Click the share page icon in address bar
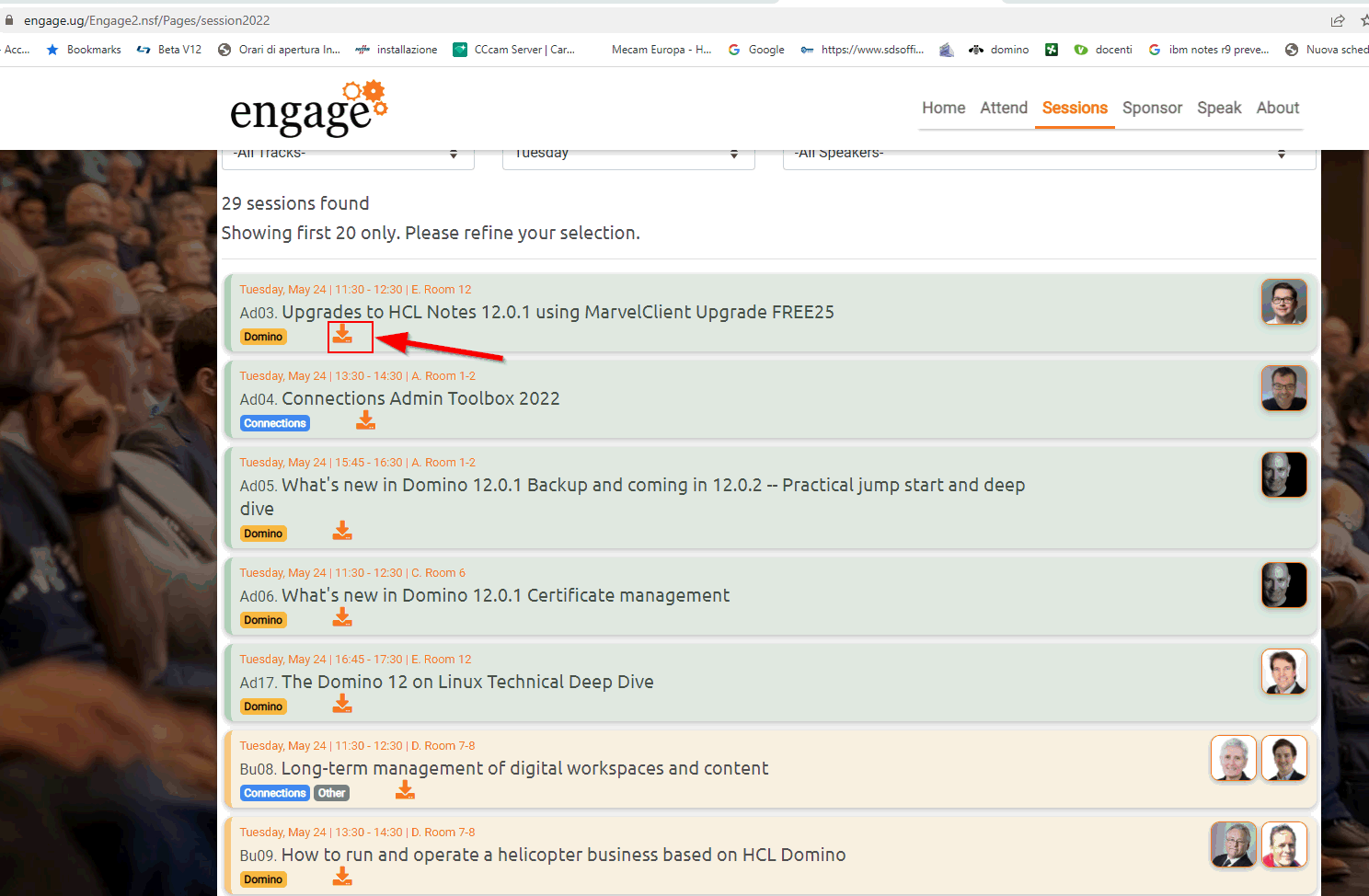 (1338, 20)
